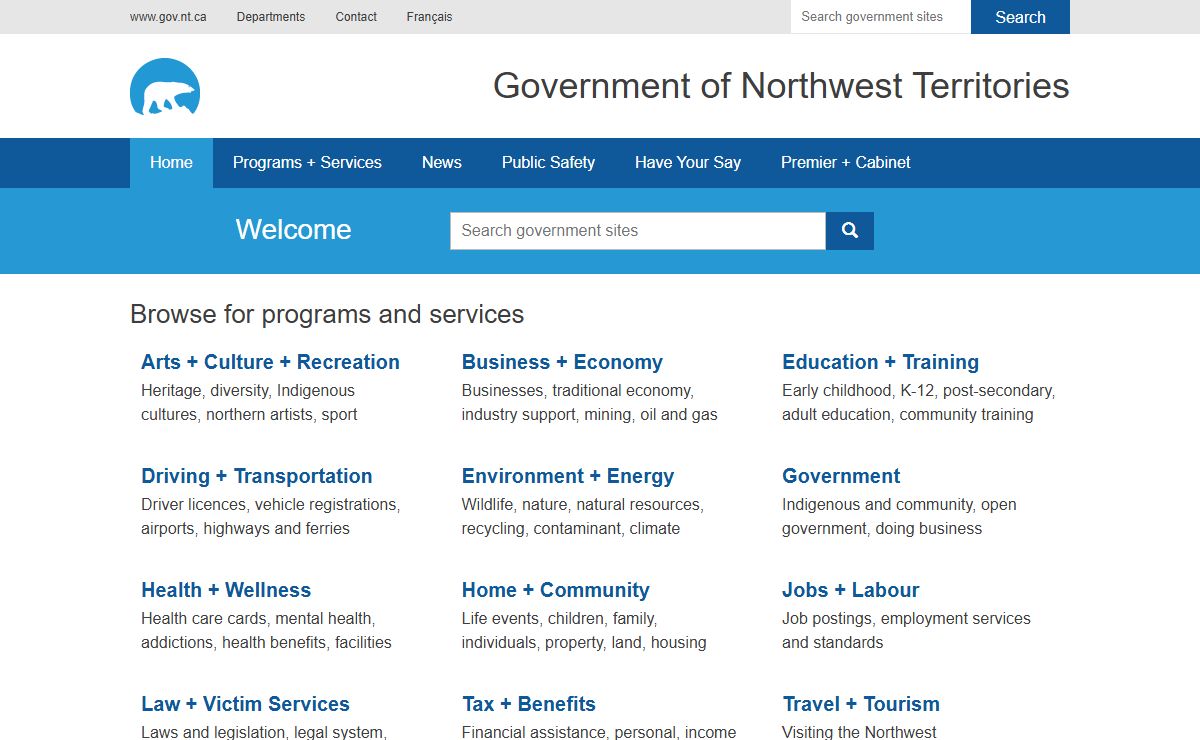Click the polar bear logo icon
Screen dimensions: 1200x740
[165, 87]
